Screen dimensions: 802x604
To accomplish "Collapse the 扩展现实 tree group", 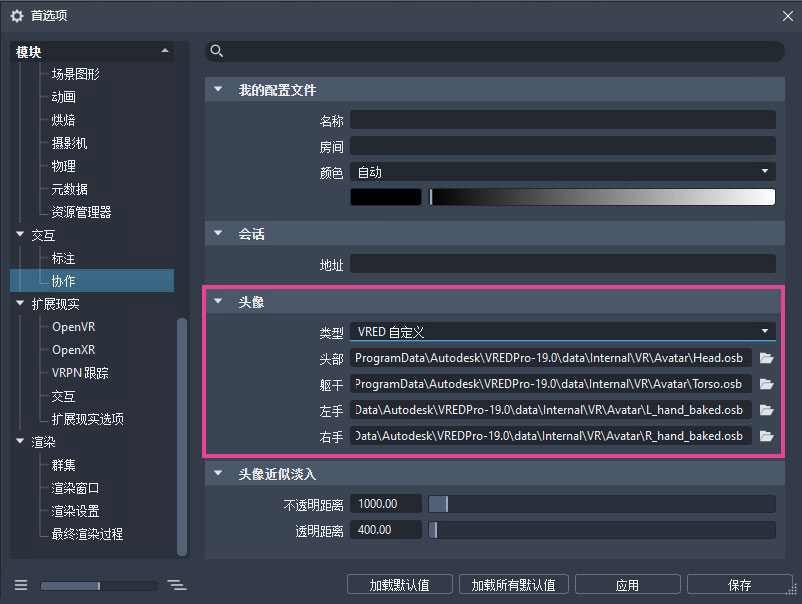I will click(20, 303).
